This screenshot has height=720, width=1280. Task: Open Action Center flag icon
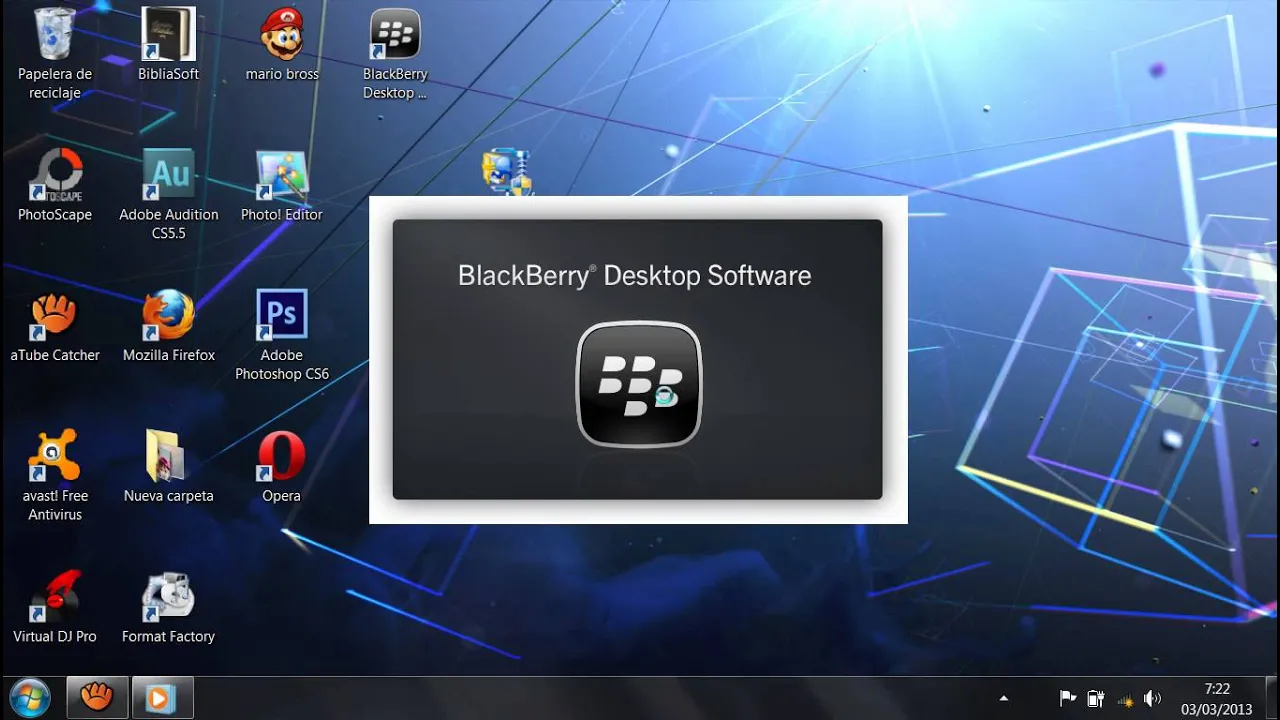tap(1067, 698)
